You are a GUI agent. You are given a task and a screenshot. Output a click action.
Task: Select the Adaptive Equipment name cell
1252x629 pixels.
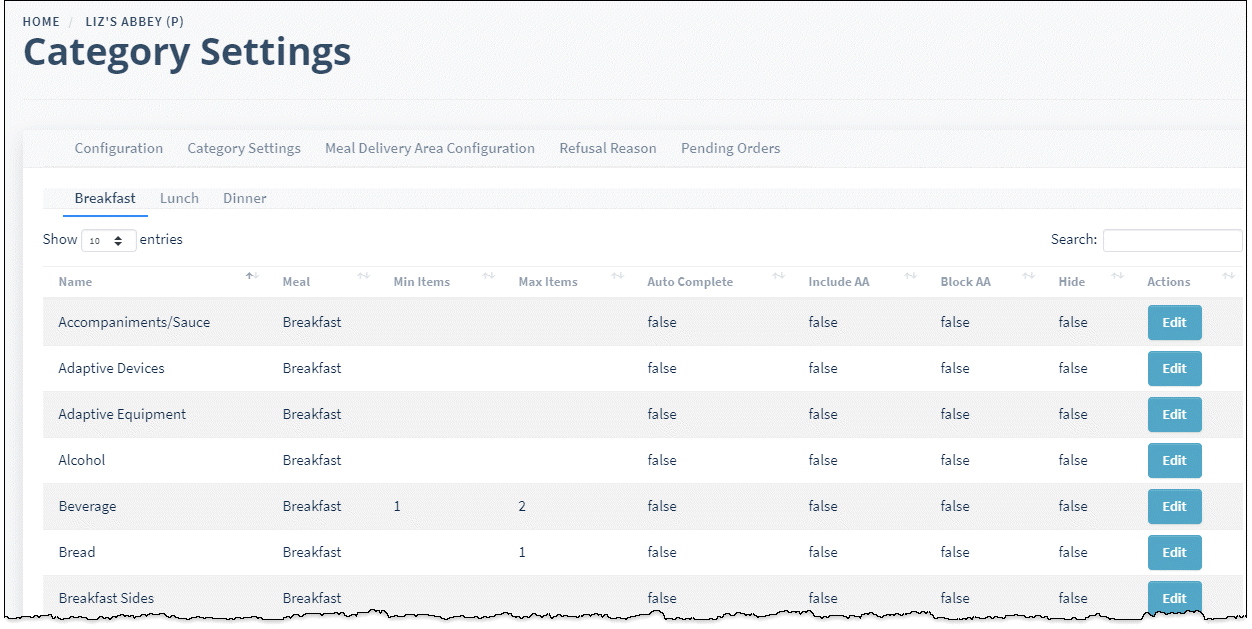point(122,414)
